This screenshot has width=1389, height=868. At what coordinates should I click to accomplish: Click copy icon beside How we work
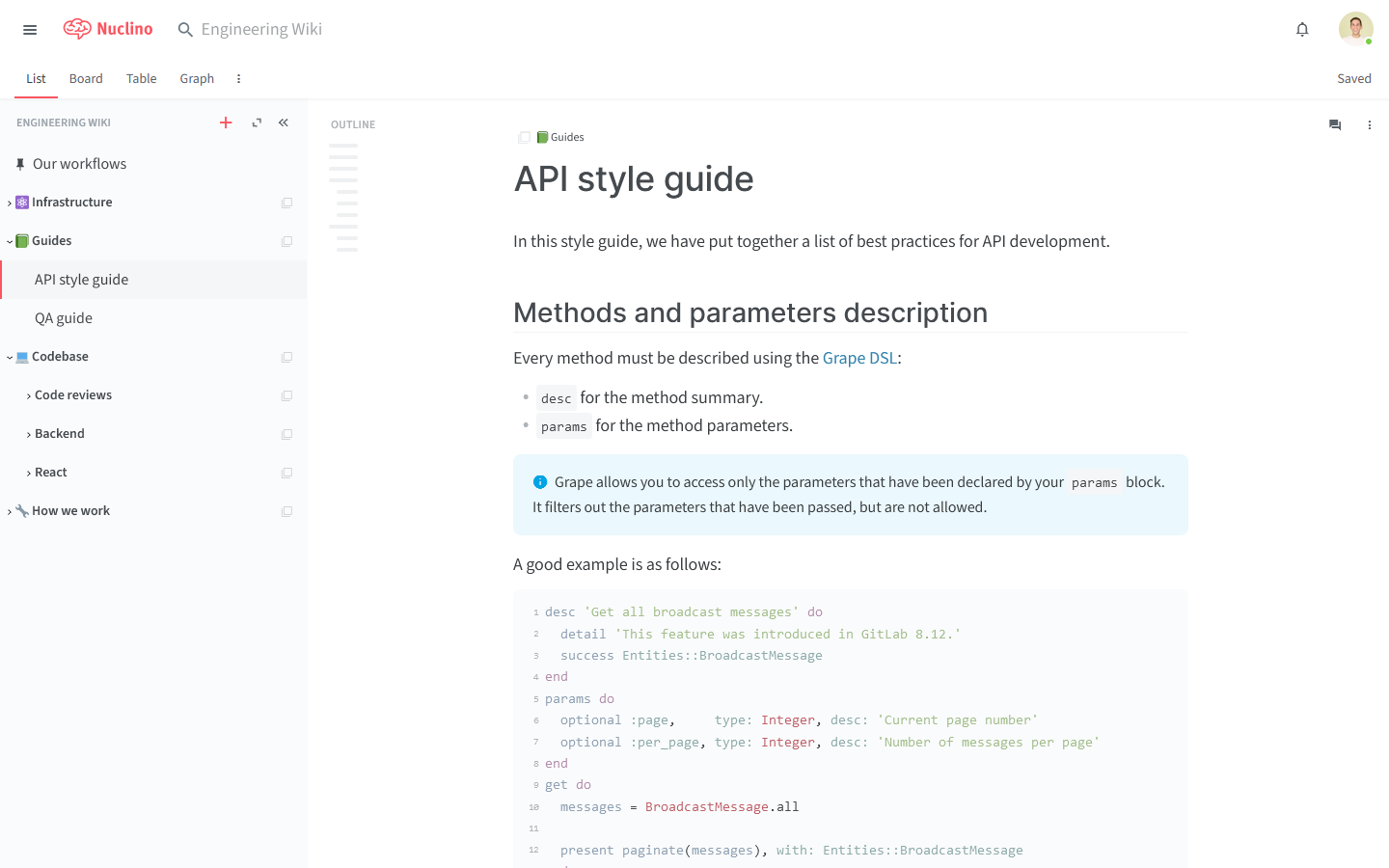(286, 511)
